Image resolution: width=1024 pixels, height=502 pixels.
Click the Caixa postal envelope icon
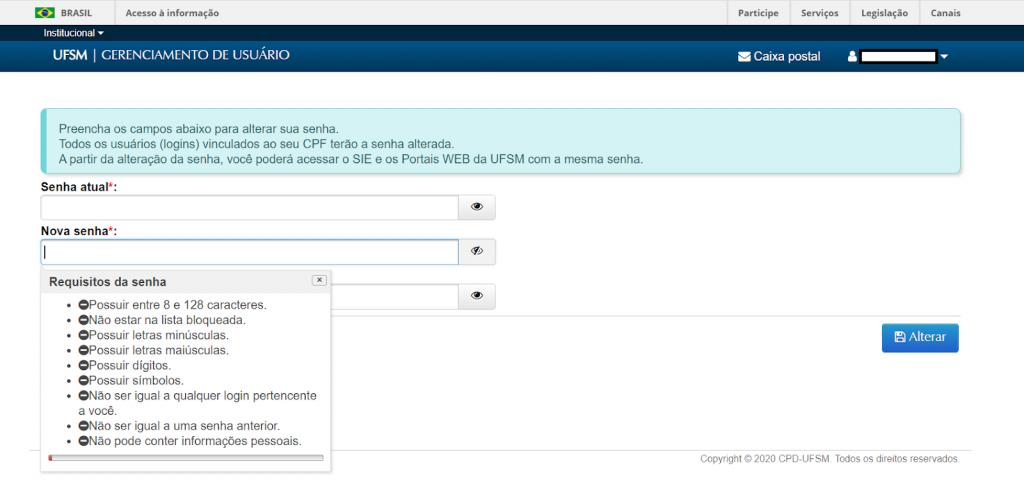[744, 57]
